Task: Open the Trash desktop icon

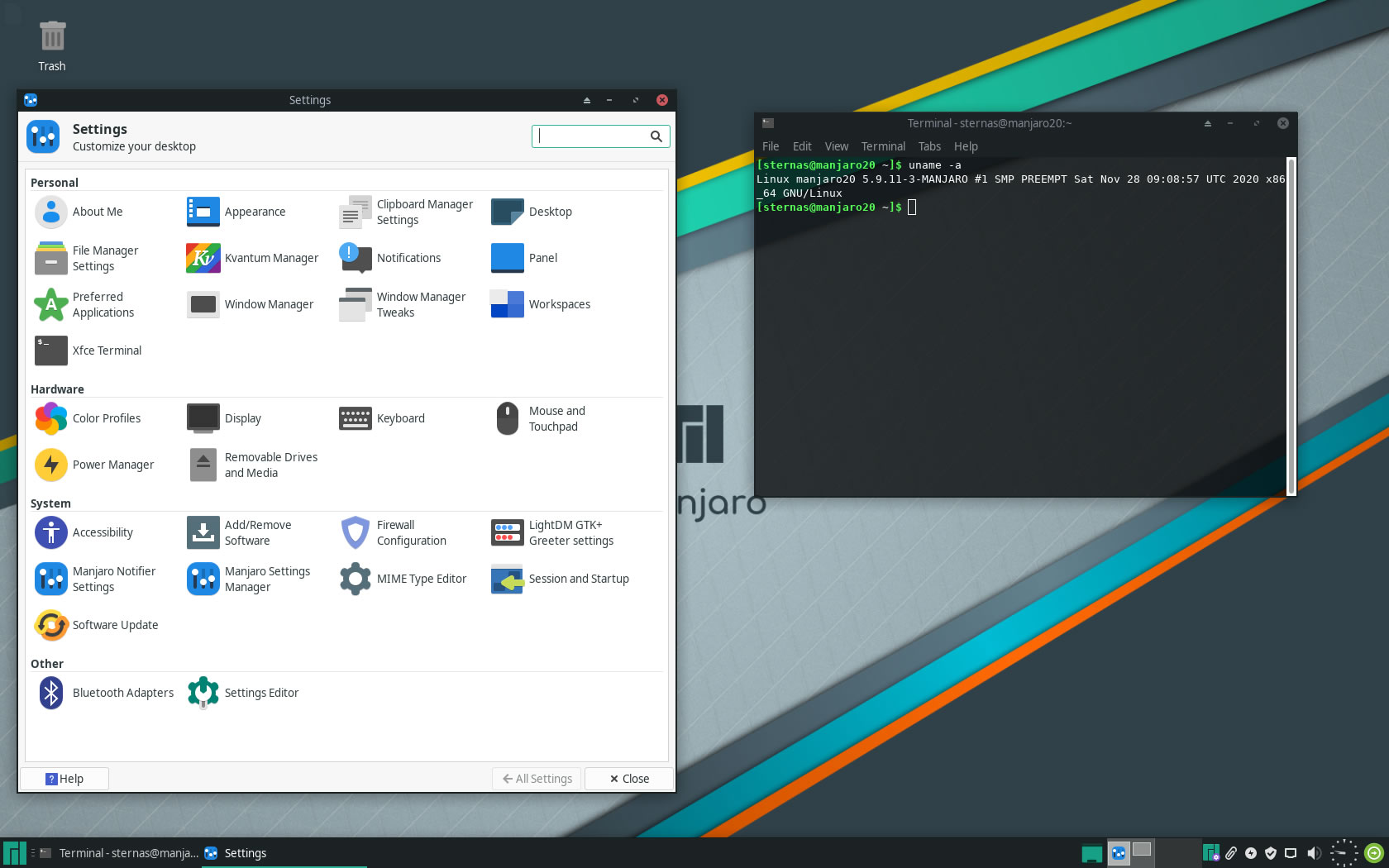Action: [51, 45]
